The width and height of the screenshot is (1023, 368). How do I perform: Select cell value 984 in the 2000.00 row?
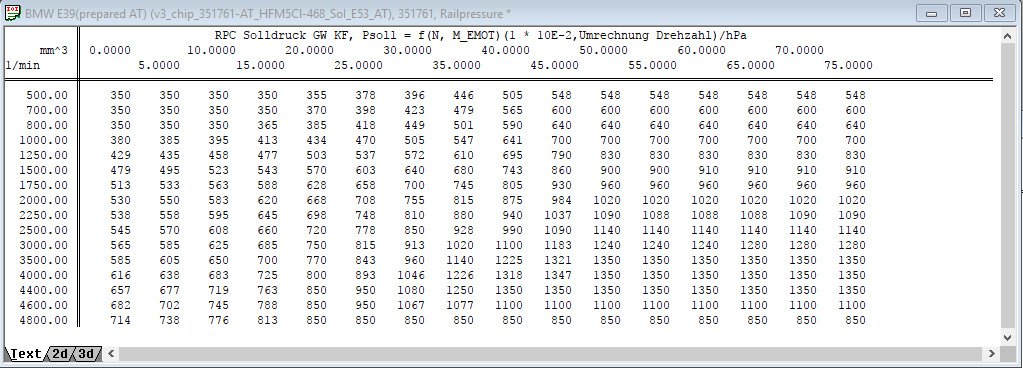561,200
